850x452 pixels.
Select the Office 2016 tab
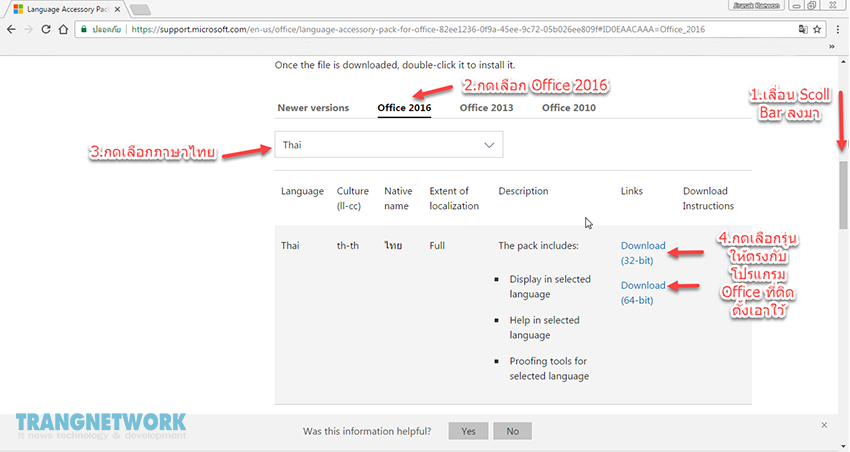[404, 107]
